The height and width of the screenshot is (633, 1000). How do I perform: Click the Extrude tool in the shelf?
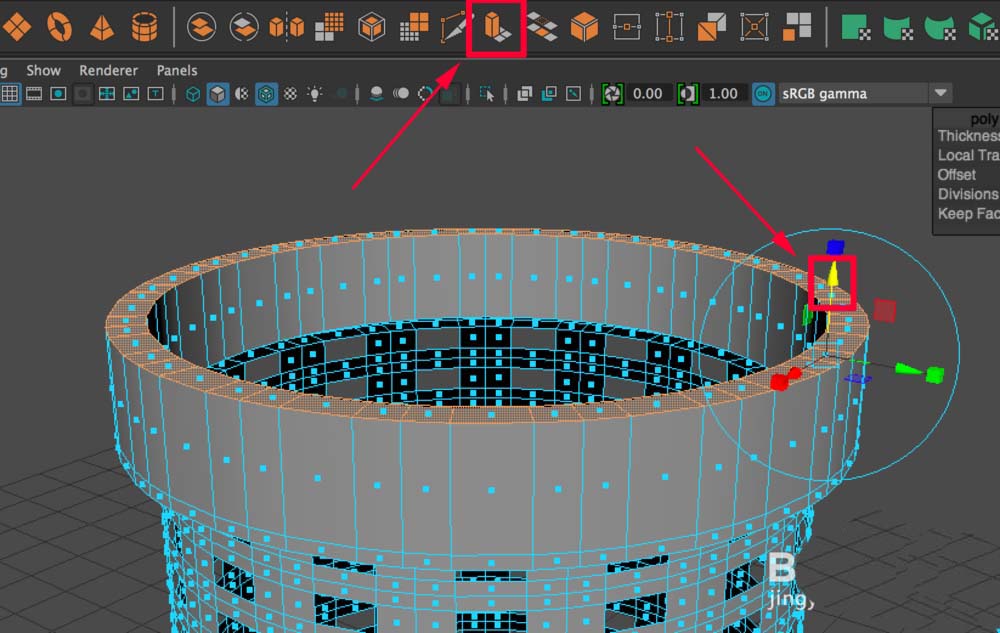tap(496, 27)
